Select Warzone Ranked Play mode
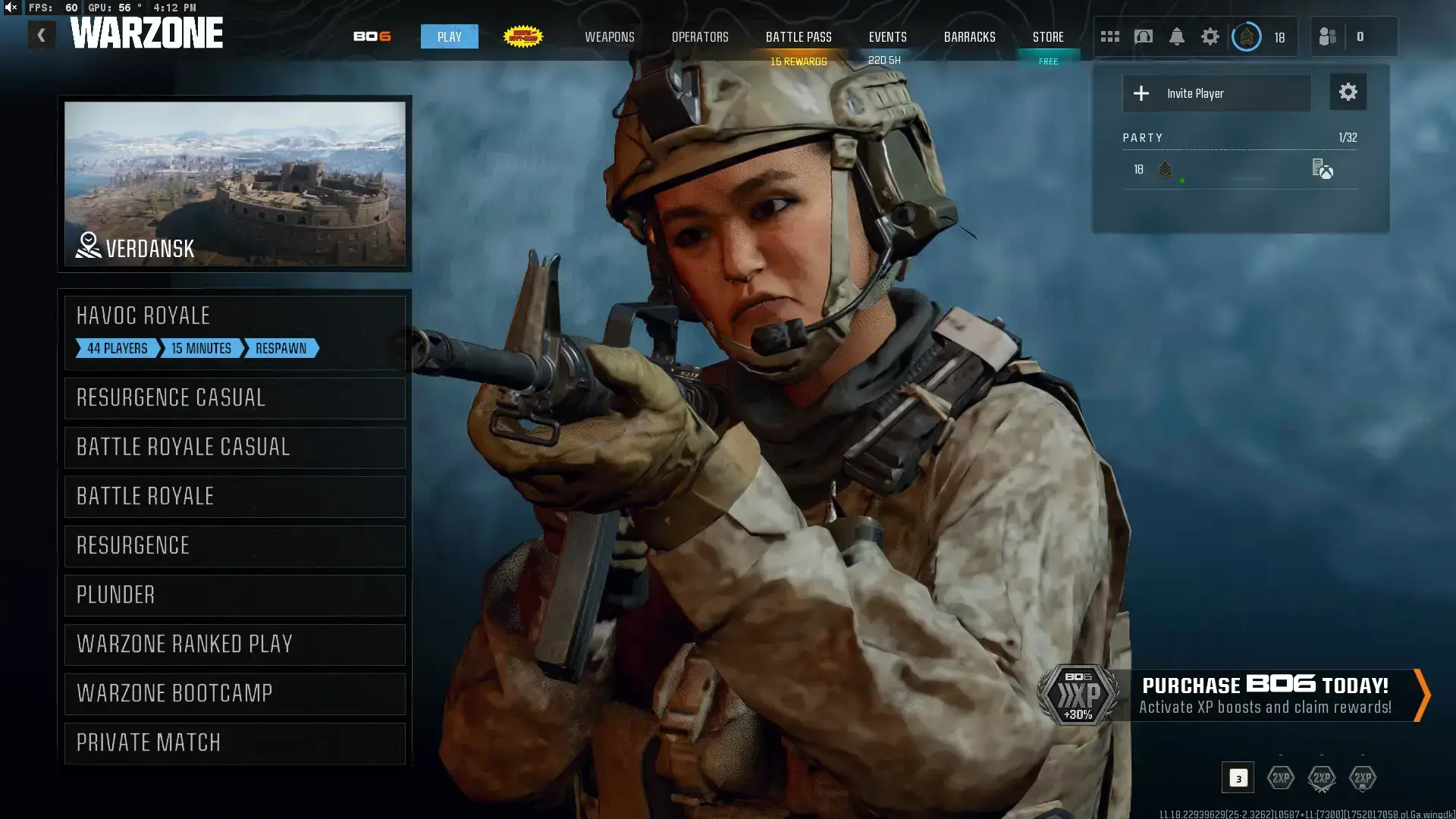The height and width of the screenshot is (819, 1456). 234,645
